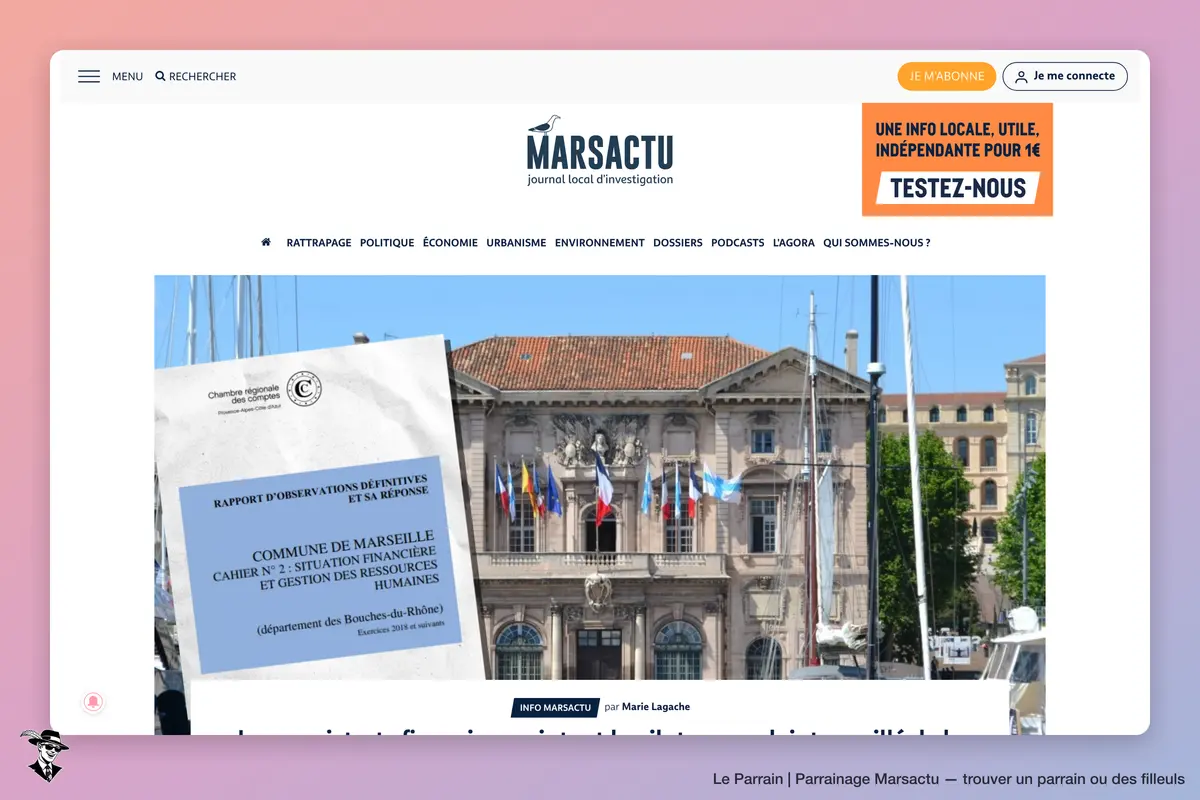Image resolution: width=1200 pixels, height=800 pixels.
Task: Click the user icon in Je me connecte
Action: pos(1021,77)
